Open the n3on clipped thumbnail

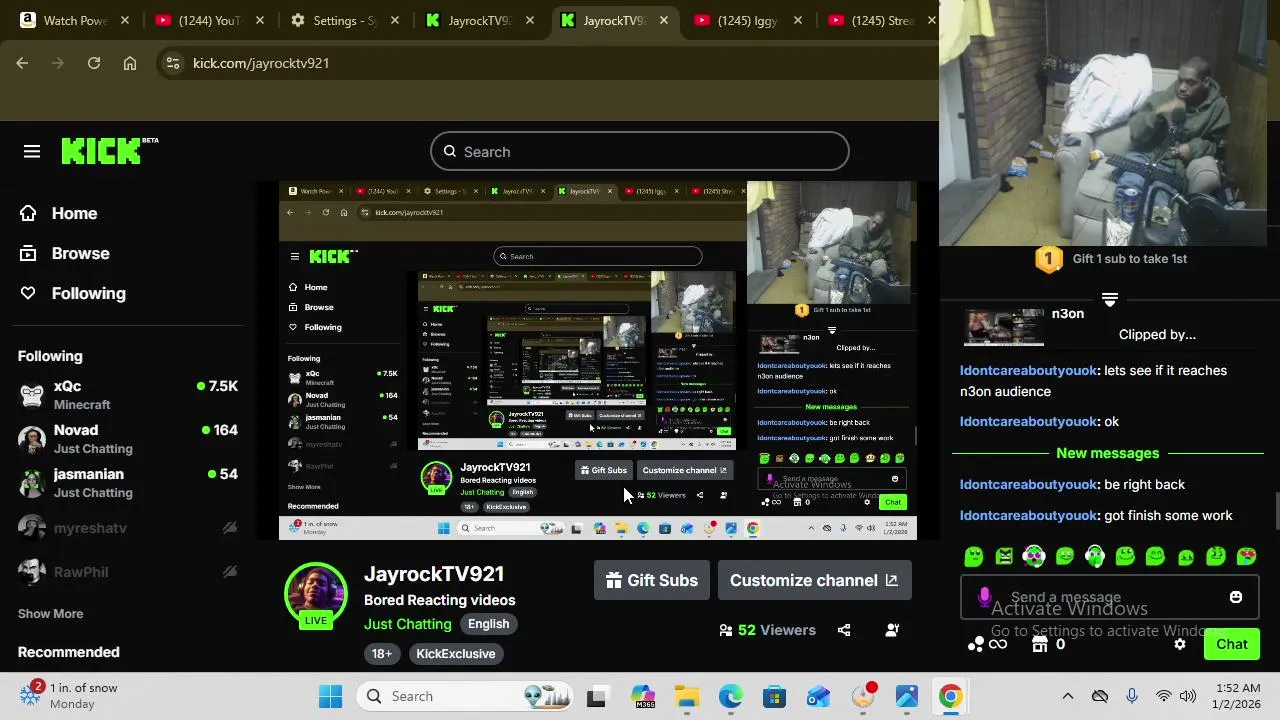tap(1004, 327)
